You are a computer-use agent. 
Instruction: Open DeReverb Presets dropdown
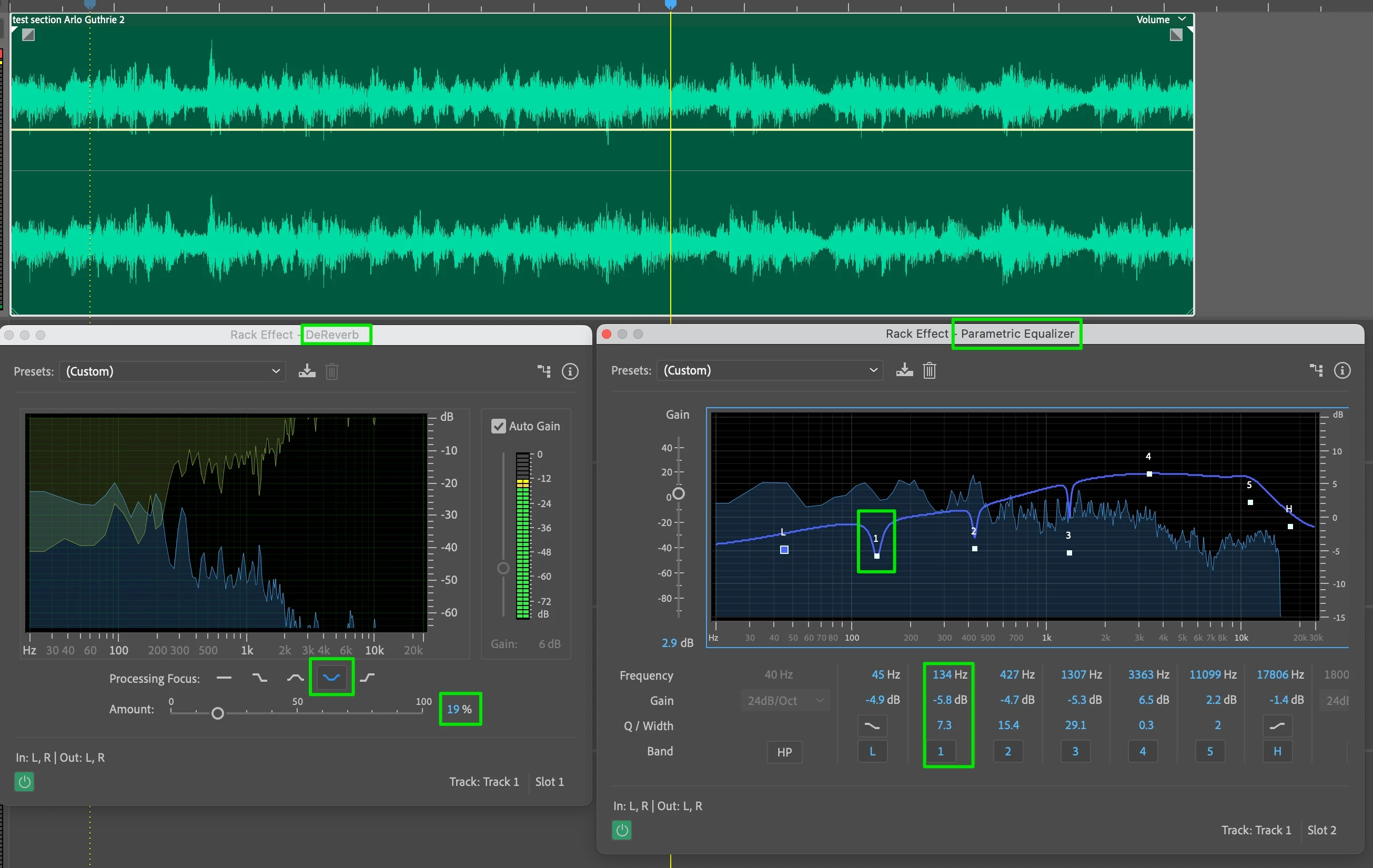coord(172,371)
